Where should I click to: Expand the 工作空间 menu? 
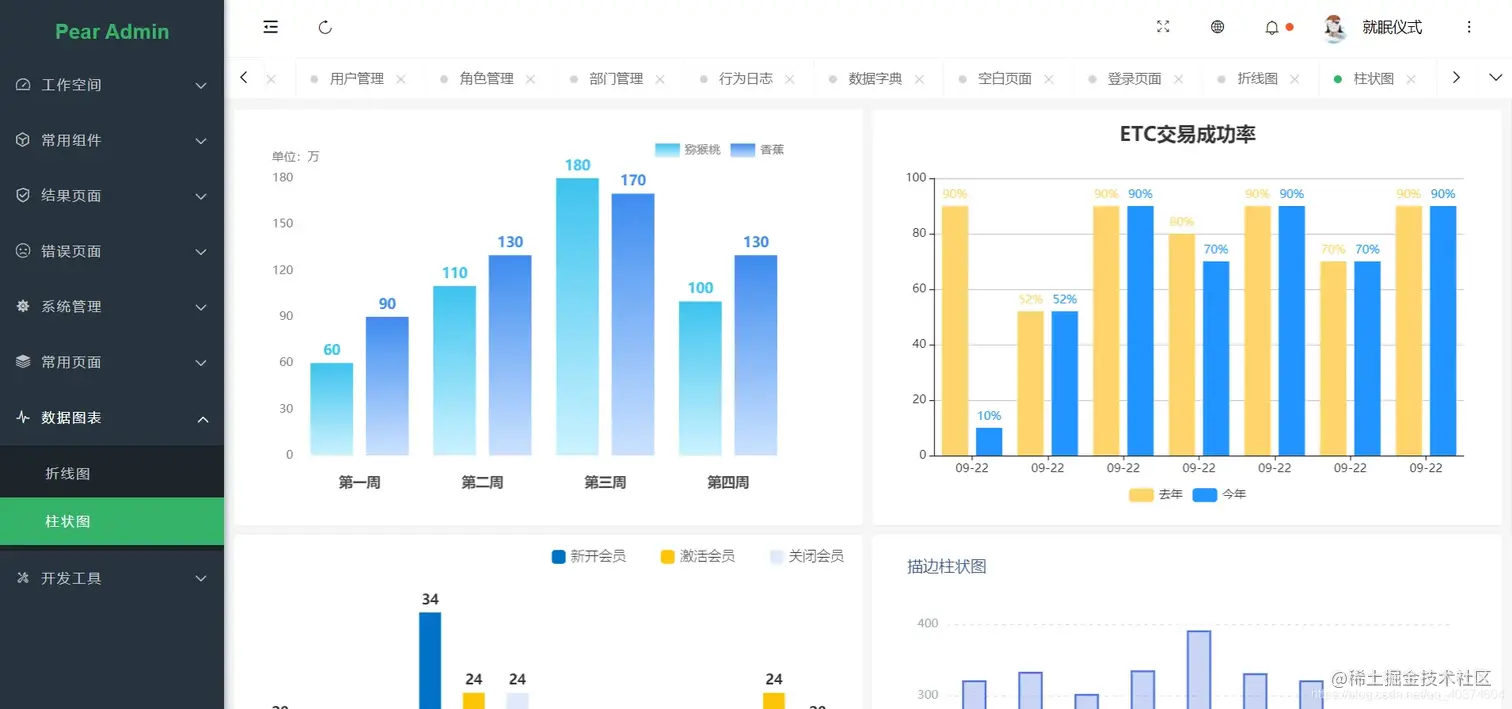(x=201, y=86)
